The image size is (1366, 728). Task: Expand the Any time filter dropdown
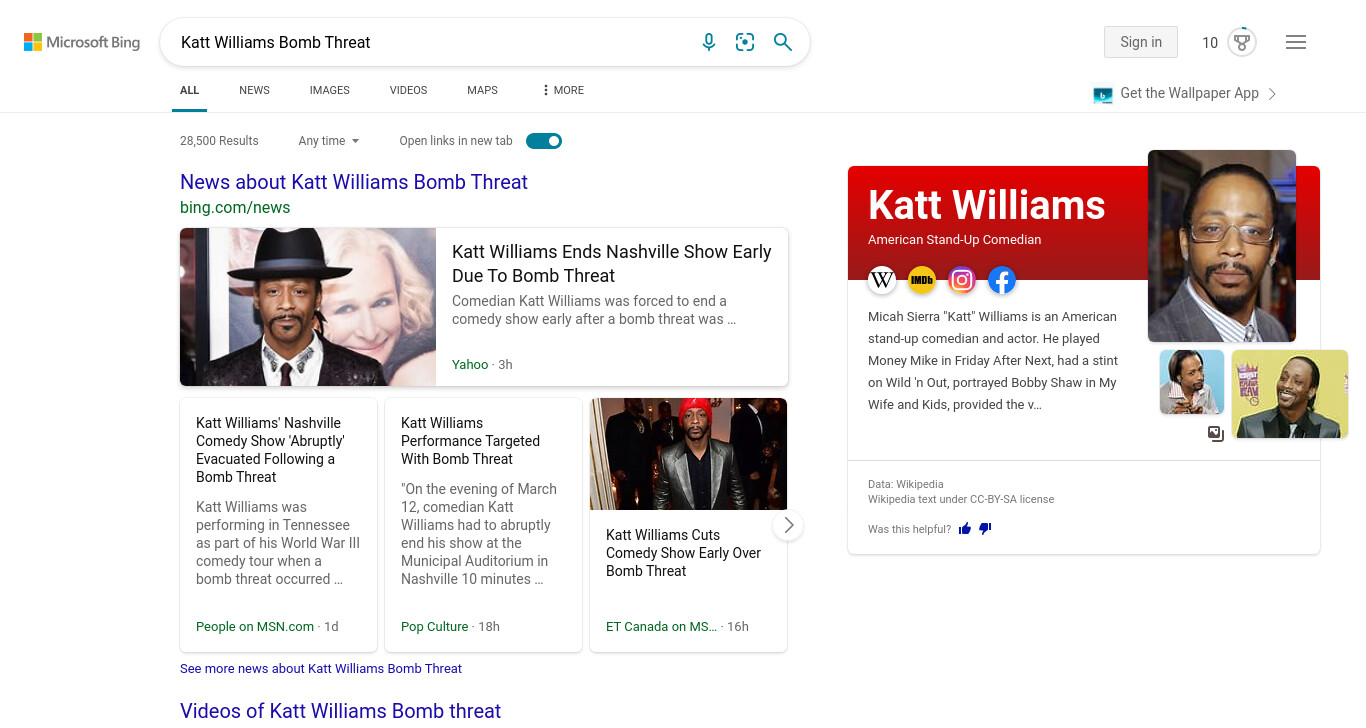pyautogui.click(x=329, y=141)
